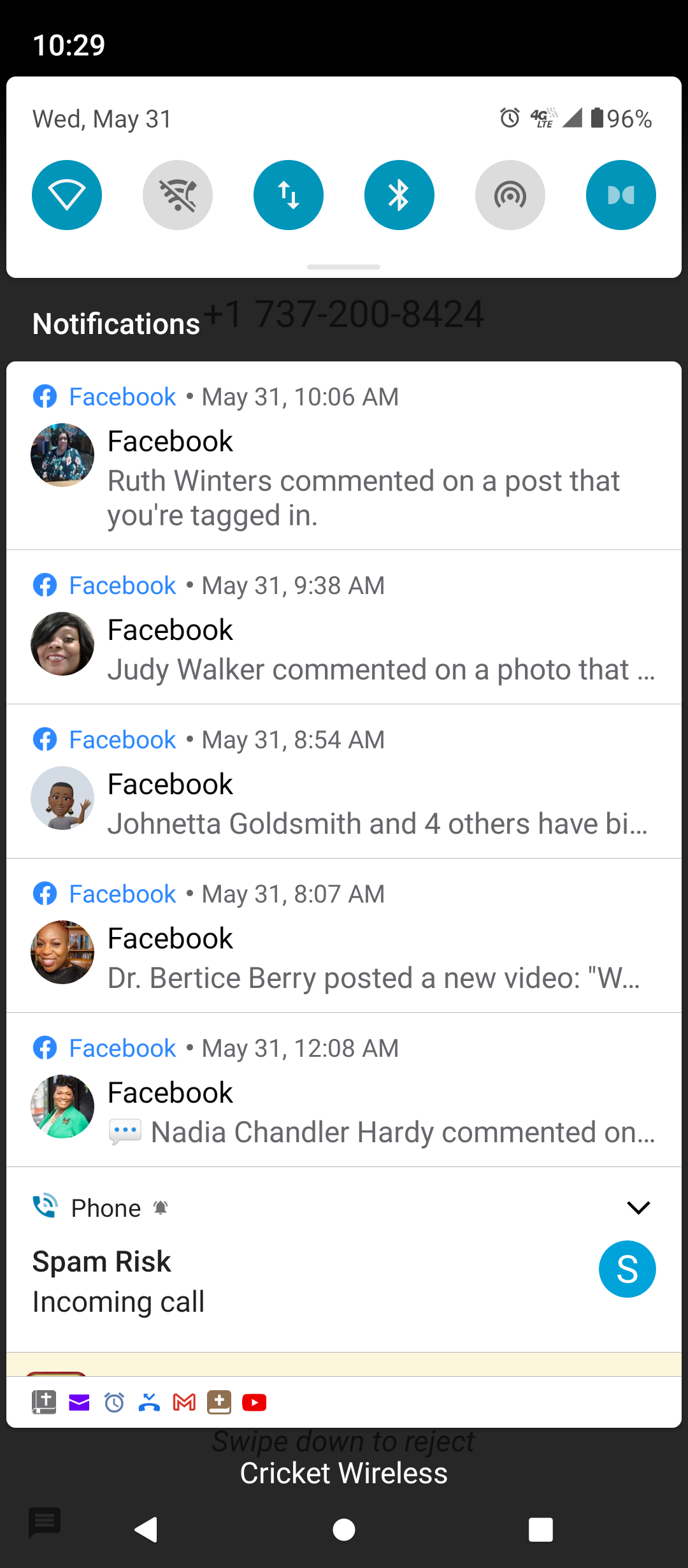Tap the Gmail icon in the notification row
688x1568 pixels.
(185, 1402)
